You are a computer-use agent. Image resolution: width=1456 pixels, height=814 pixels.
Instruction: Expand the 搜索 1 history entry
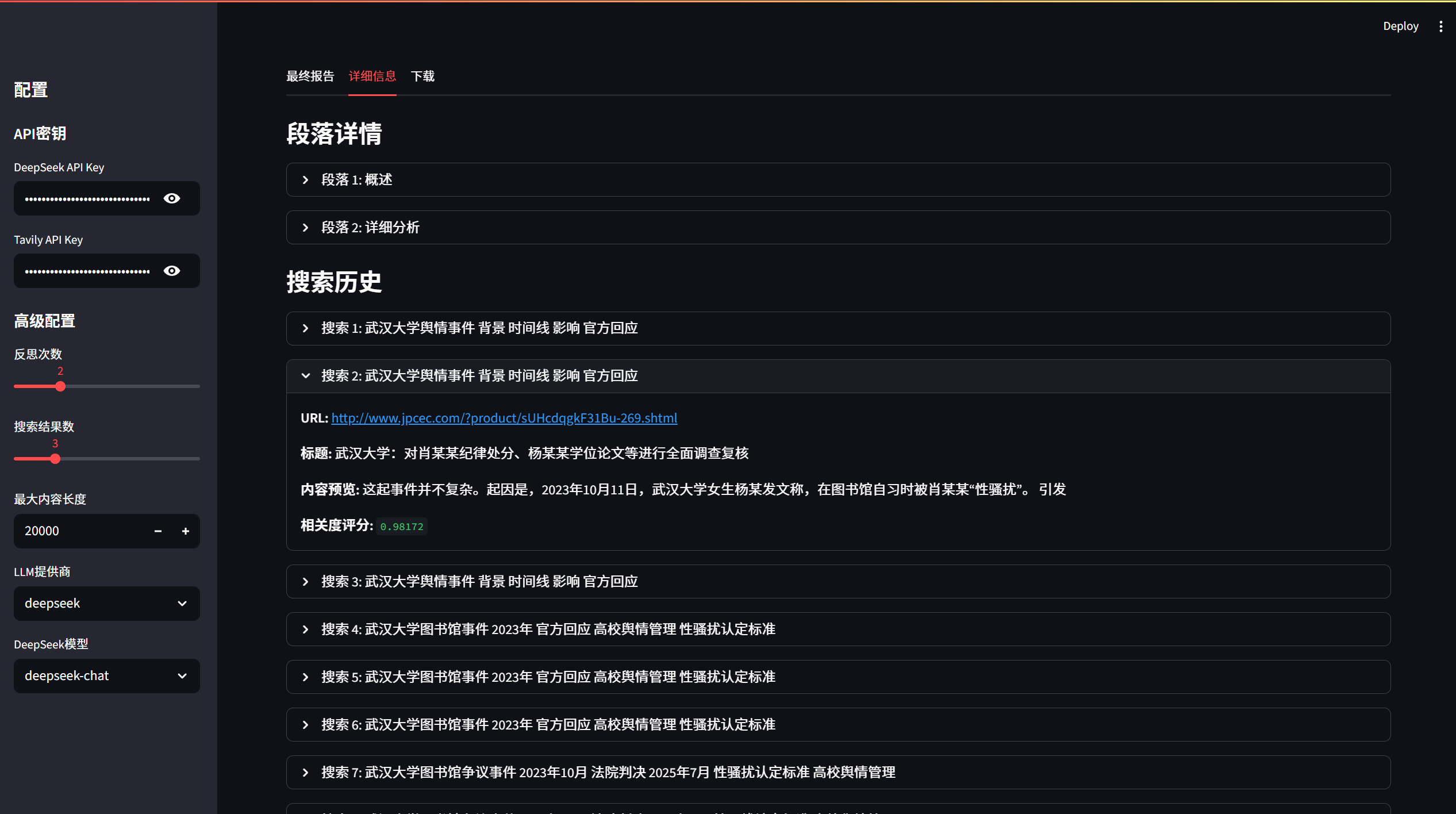[x=479, y=328]
